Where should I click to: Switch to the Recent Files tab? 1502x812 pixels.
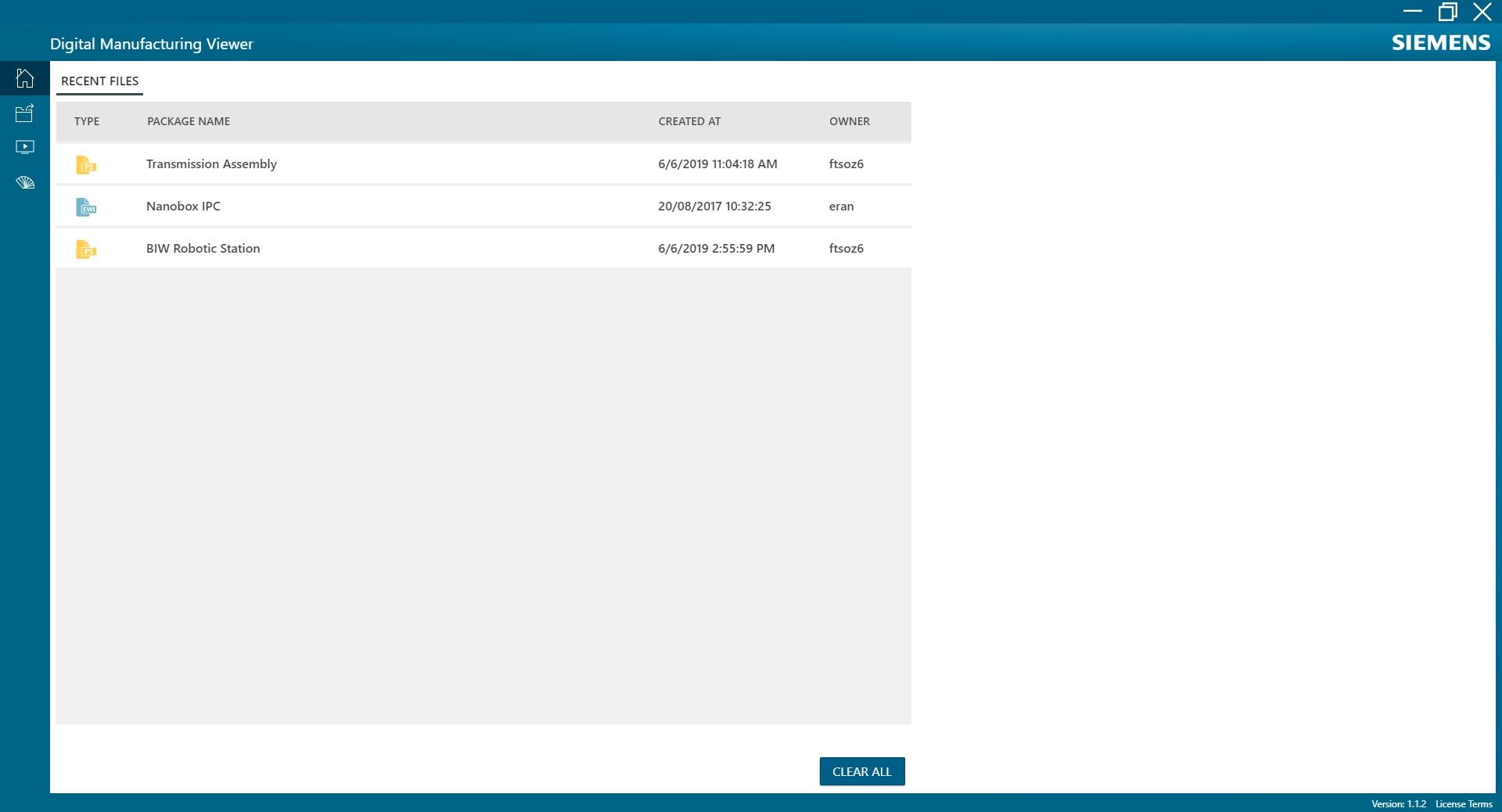click(99, 81)
